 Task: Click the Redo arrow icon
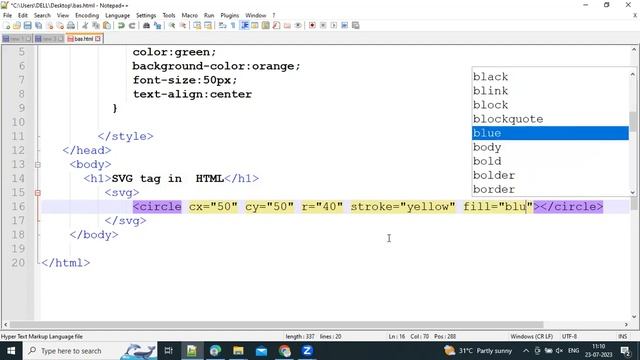(132, 25)
